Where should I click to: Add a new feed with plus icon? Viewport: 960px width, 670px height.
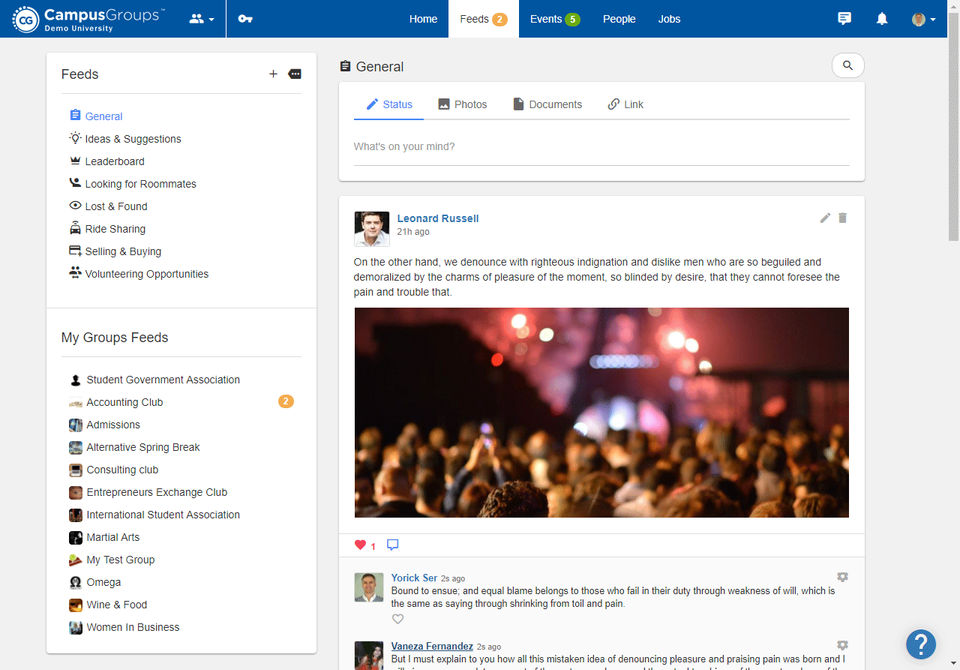(273, 74)
